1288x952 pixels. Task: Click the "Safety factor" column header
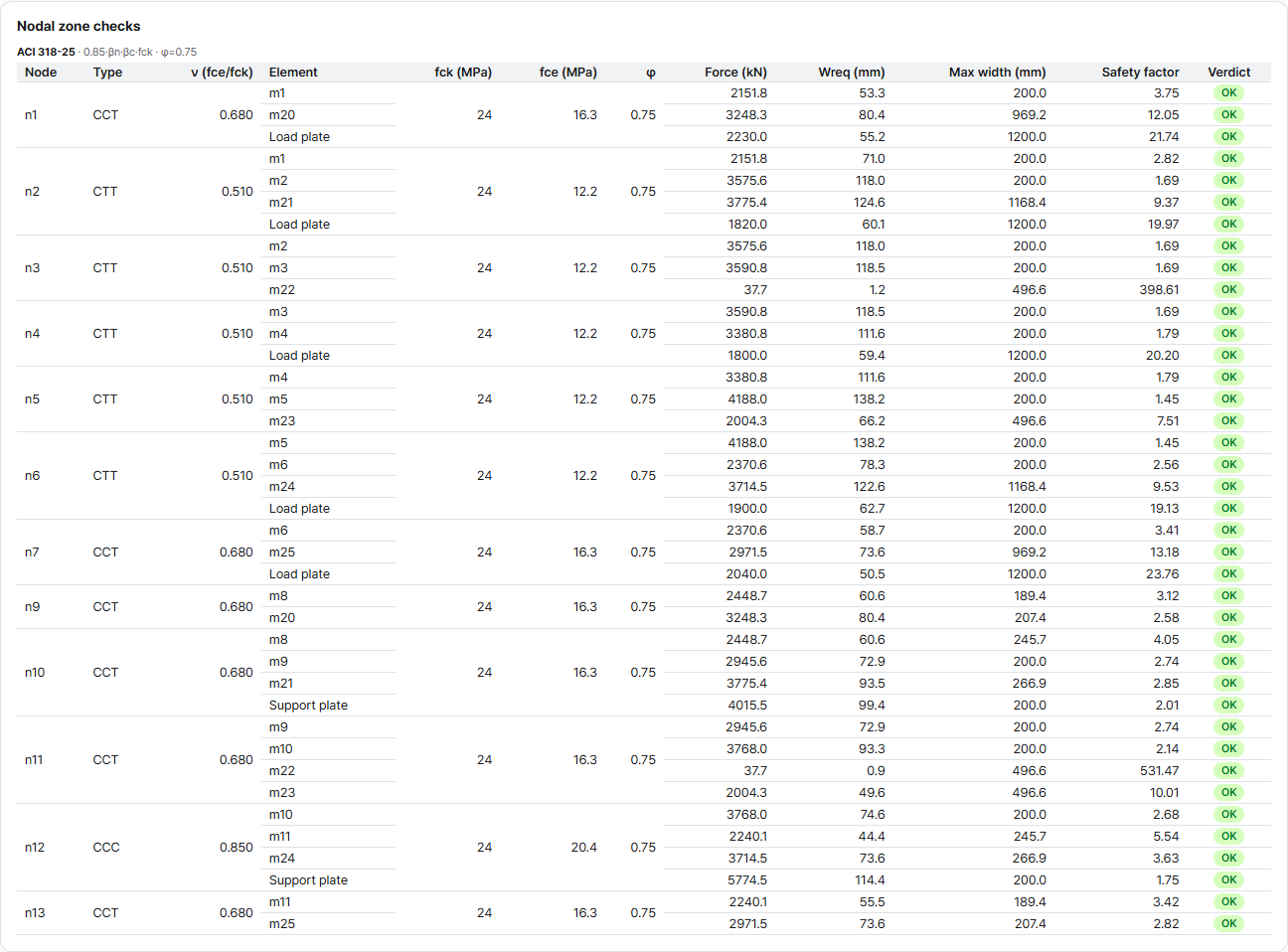pos(1141,72)
